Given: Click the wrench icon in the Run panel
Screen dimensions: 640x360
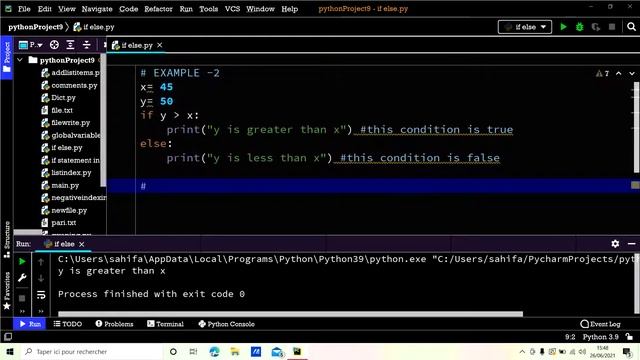Looking at the screenshot, I should click(22, 278).
